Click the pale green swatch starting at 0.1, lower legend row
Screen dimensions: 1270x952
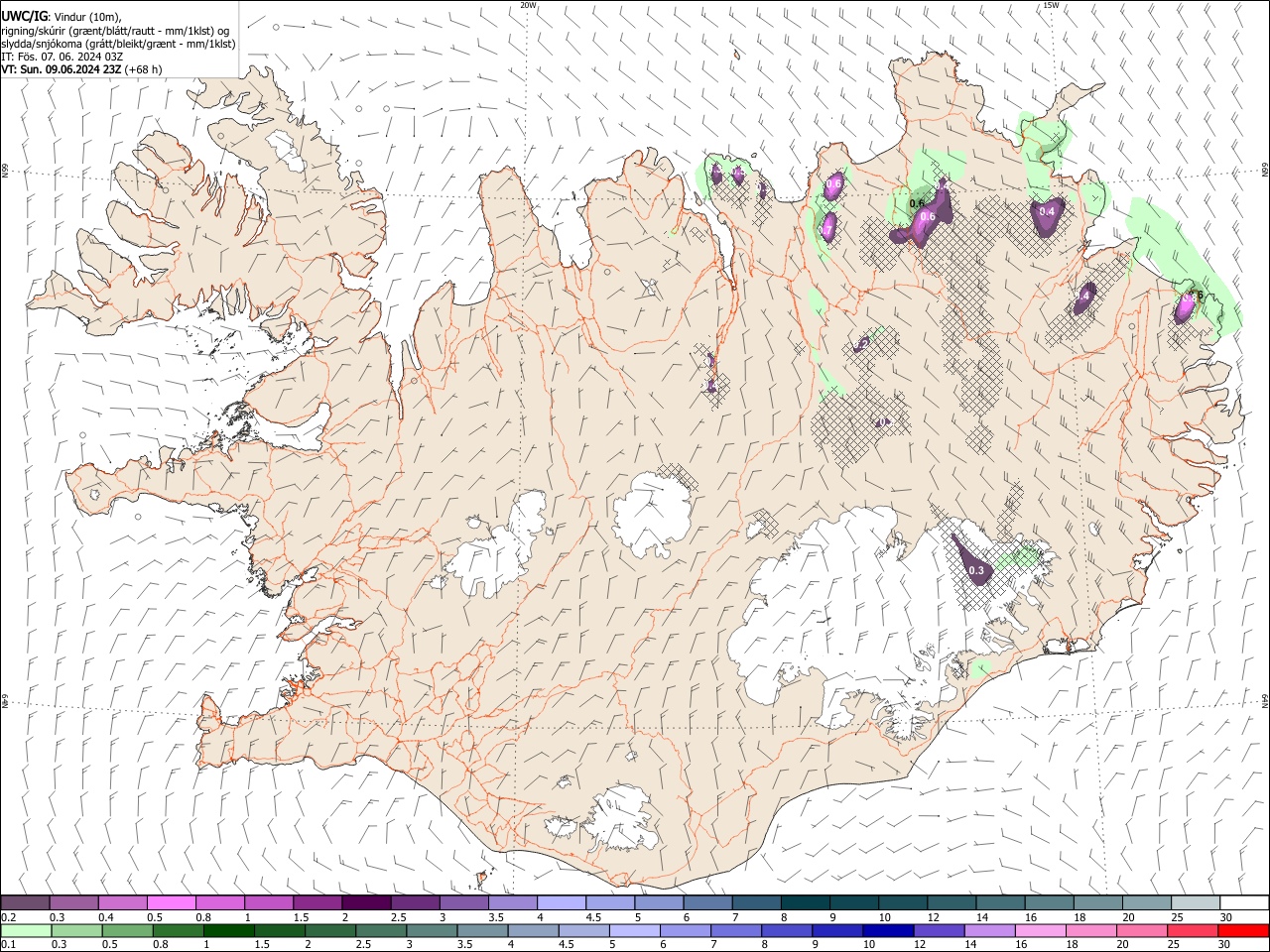click(26, 931)
